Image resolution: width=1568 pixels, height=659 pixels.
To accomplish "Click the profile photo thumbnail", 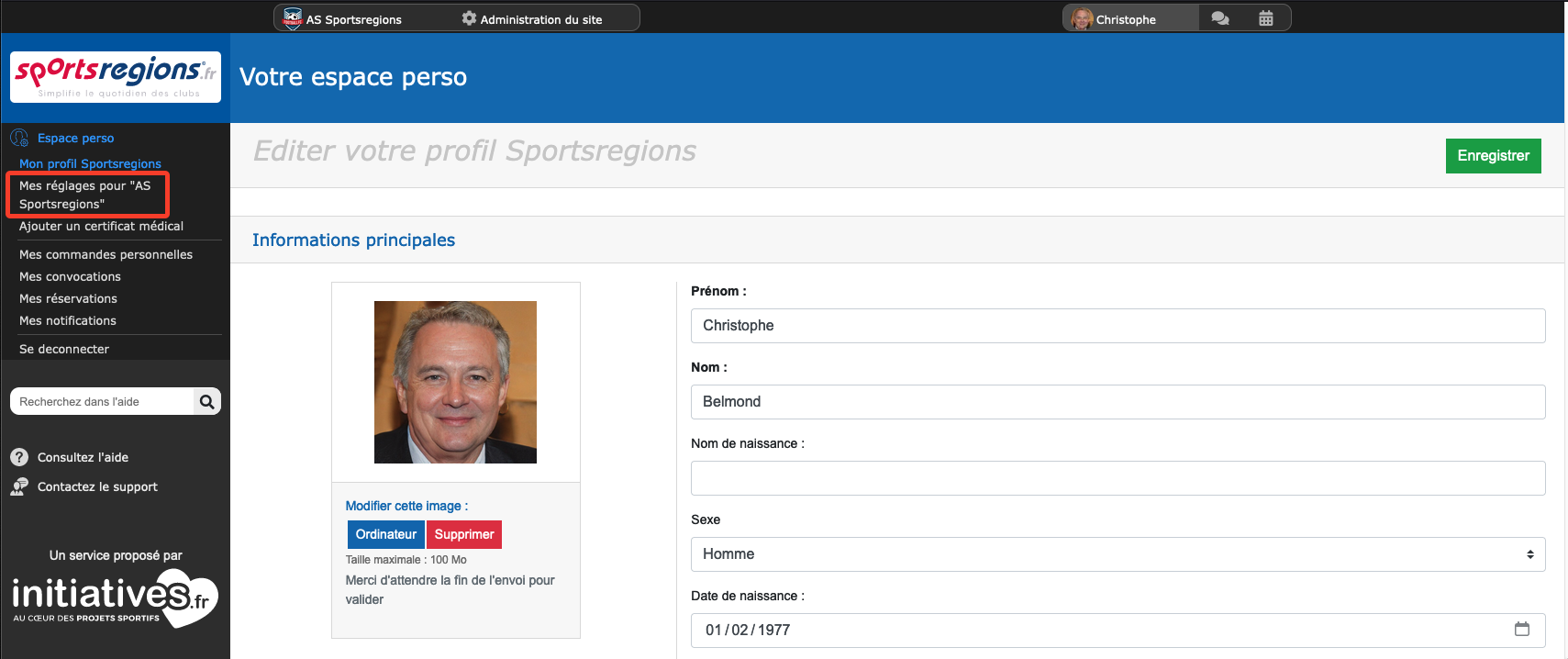I will 455,382.
